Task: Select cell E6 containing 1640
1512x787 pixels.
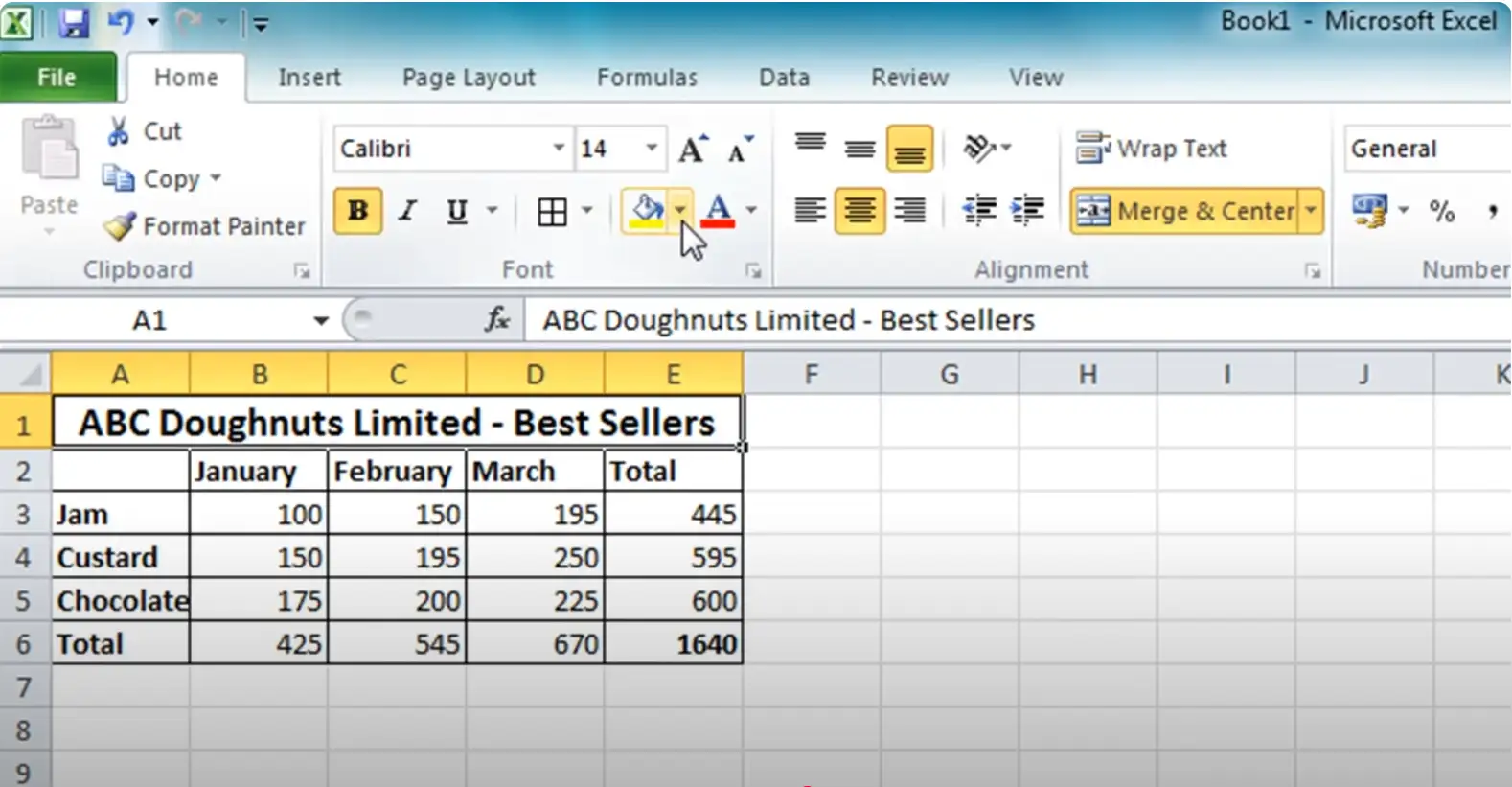Action: click(674, 643)
